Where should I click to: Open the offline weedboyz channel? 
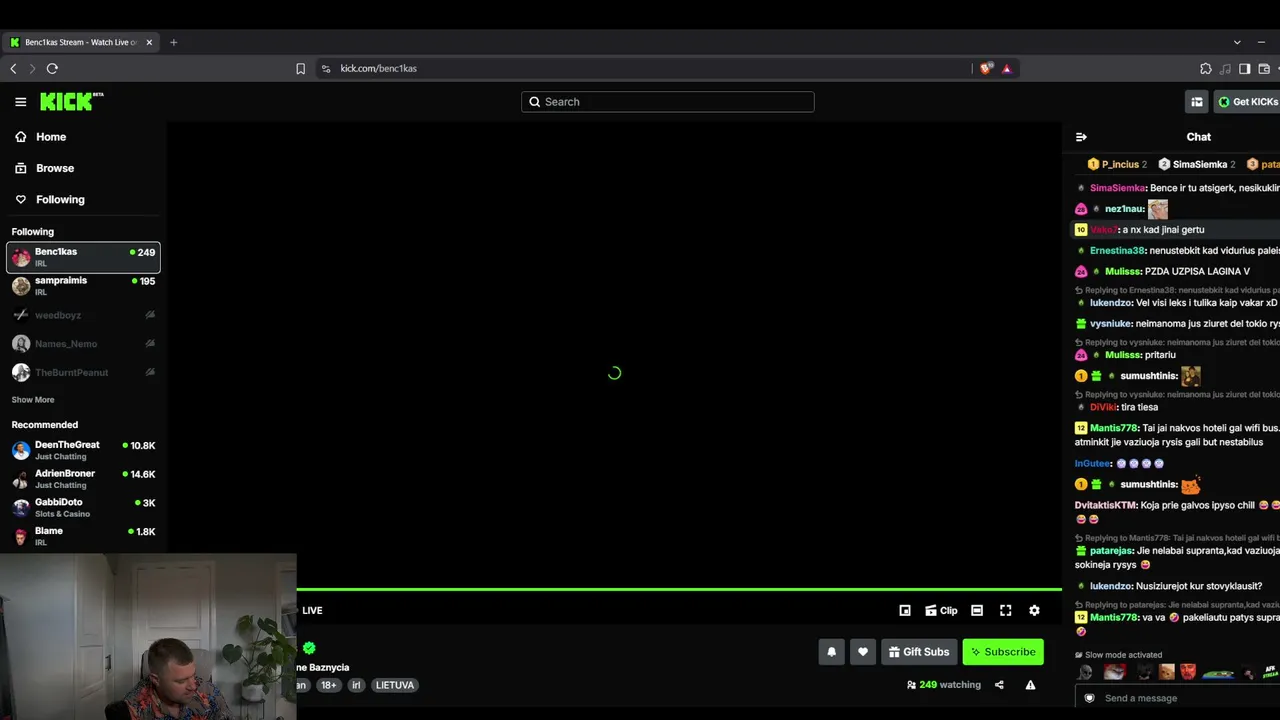[x=83, y=315]
